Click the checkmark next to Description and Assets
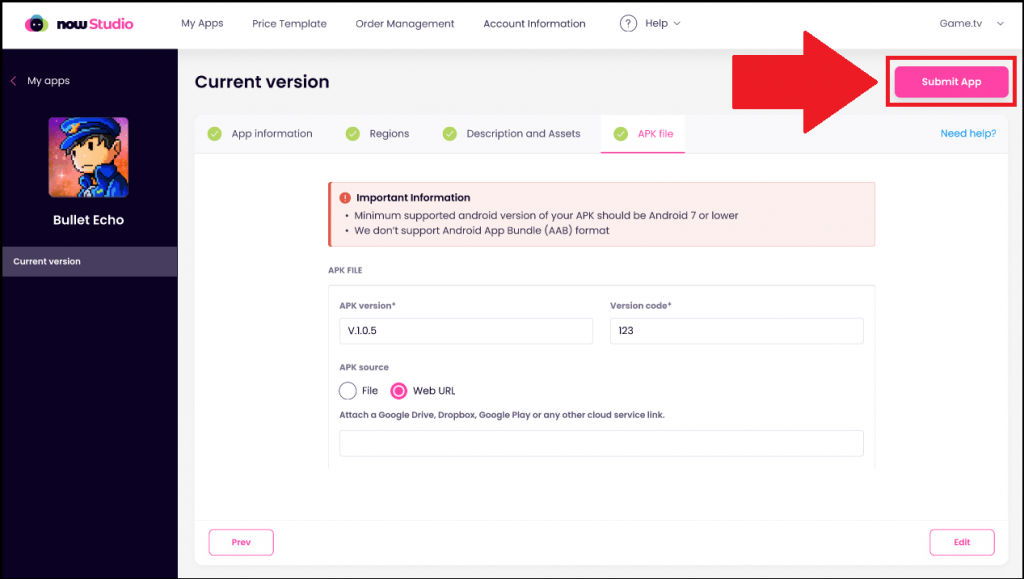 pyautogui.click(x=449, y=132)
